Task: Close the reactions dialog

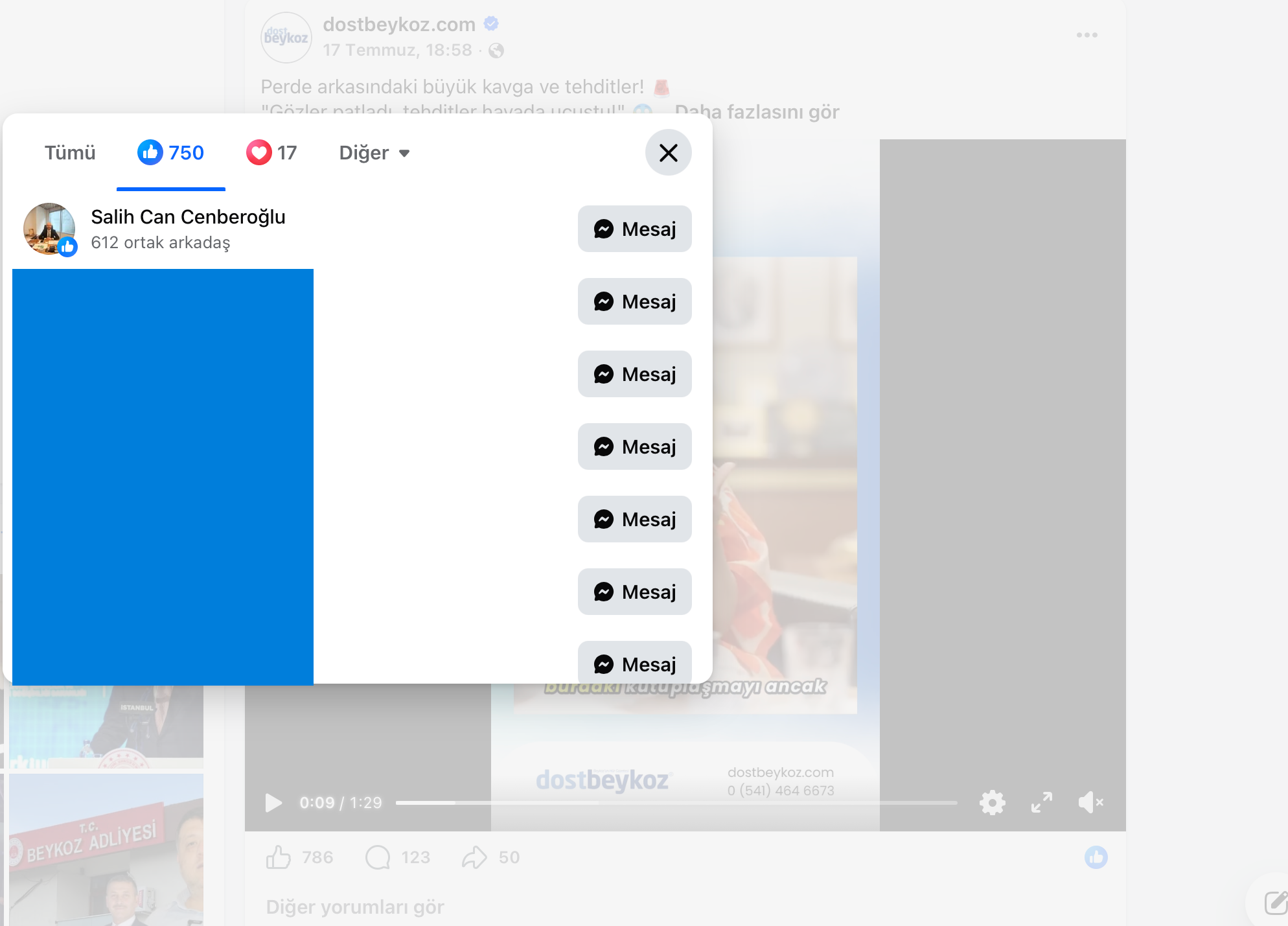Action: (x=668, y=153)
